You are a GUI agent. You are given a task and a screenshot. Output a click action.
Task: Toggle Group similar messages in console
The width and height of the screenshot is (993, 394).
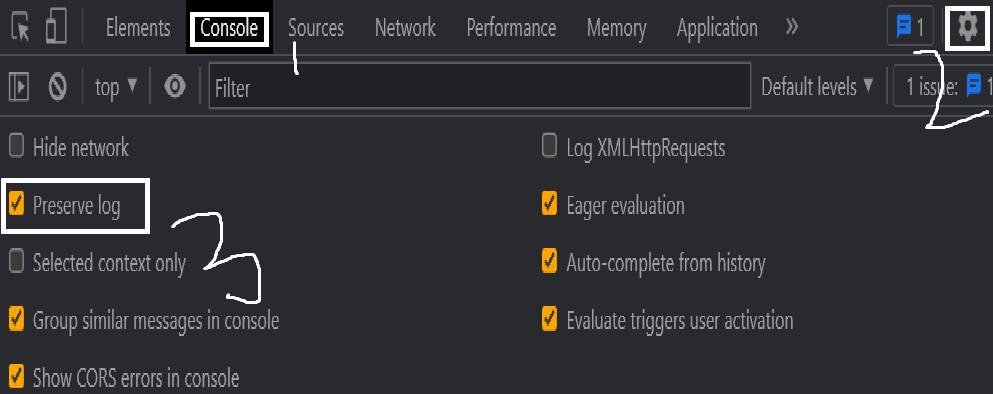[x=16, y=319]
